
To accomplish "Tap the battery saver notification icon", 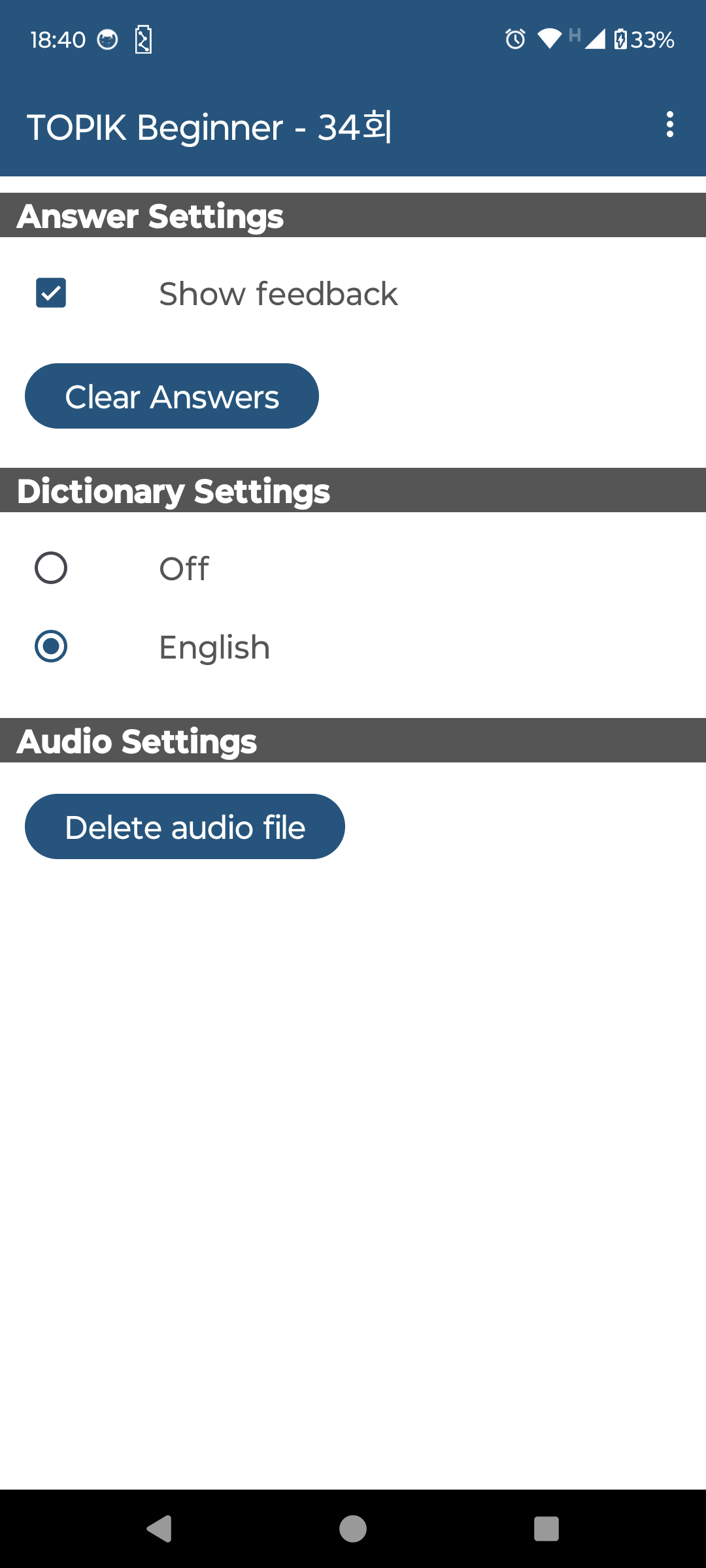I will click(143, 40).
